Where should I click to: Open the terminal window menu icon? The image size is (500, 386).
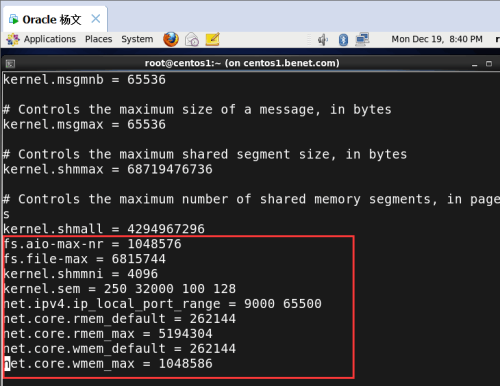10,63
